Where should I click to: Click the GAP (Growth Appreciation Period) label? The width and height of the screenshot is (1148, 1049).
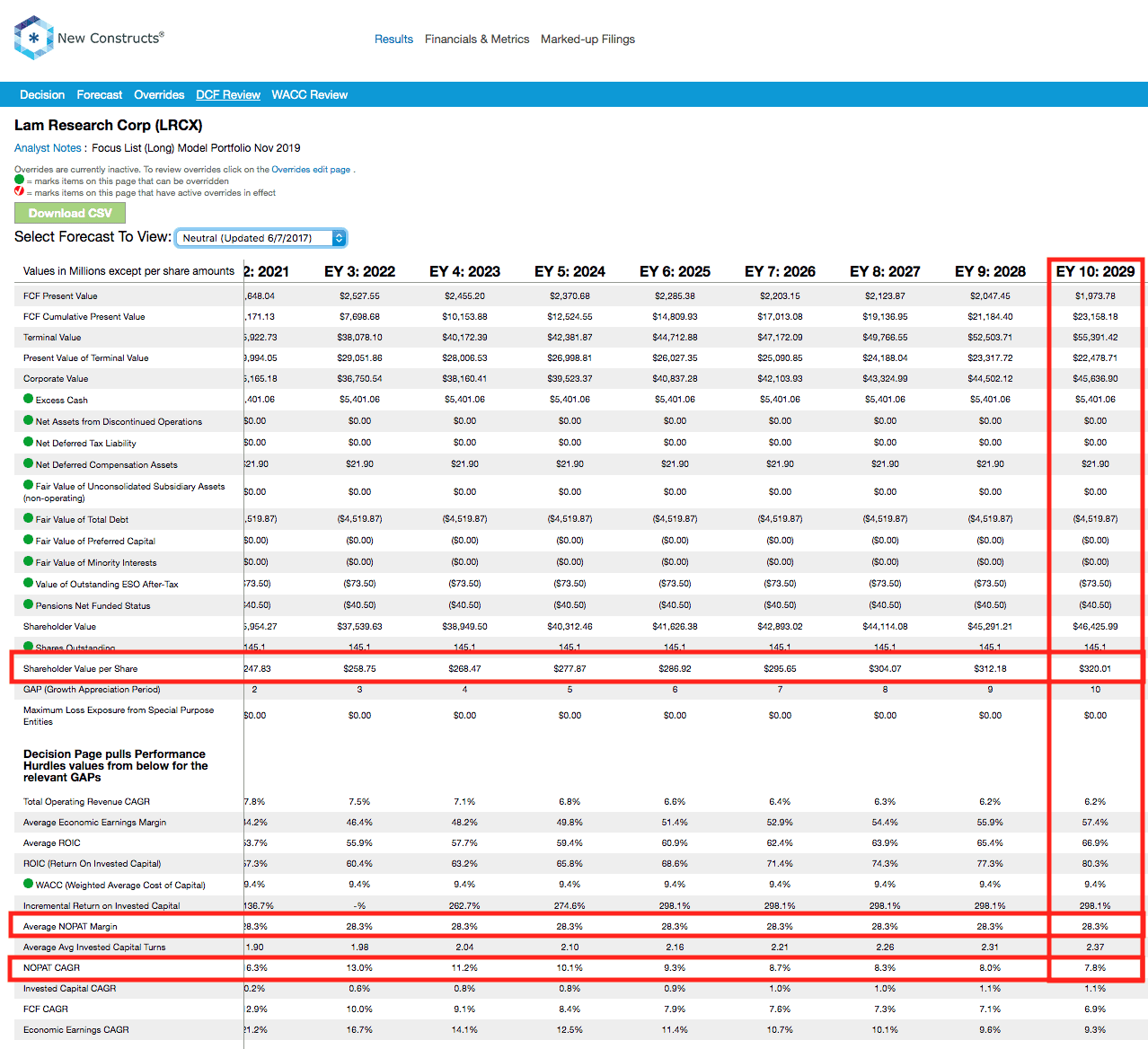92,689
